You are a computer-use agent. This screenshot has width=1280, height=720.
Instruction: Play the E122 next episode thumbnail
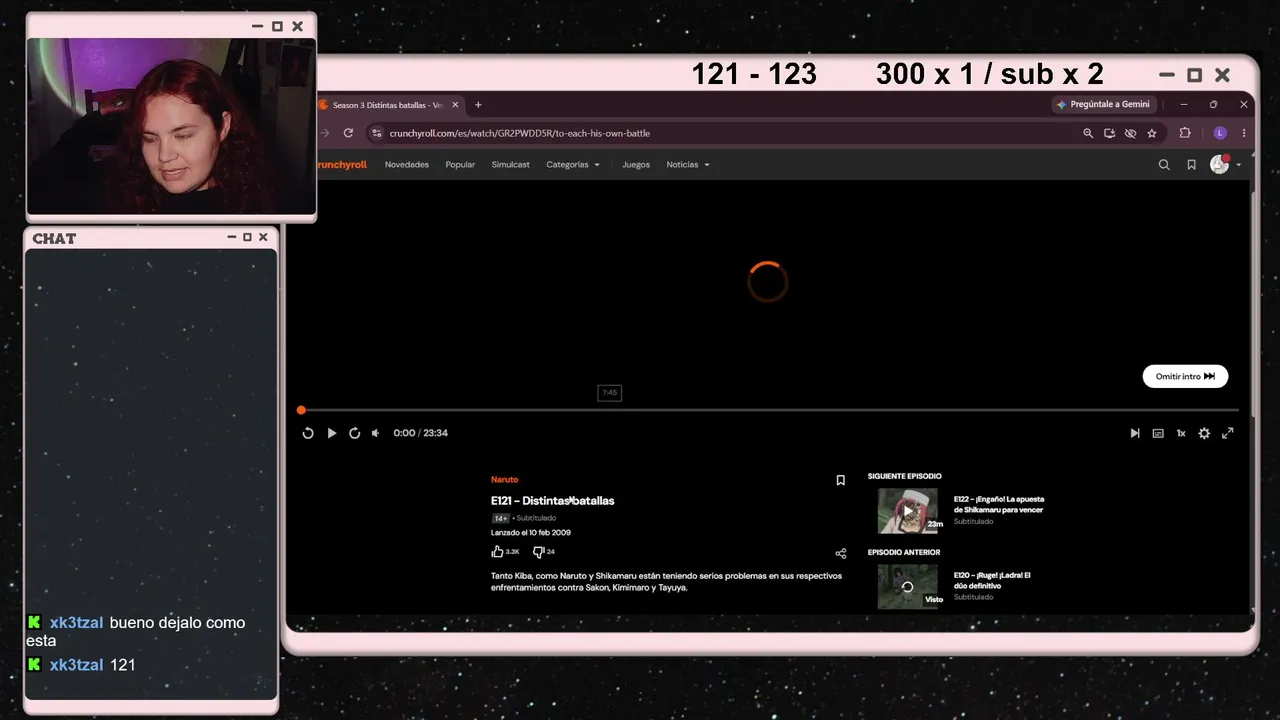click(908, 511)
